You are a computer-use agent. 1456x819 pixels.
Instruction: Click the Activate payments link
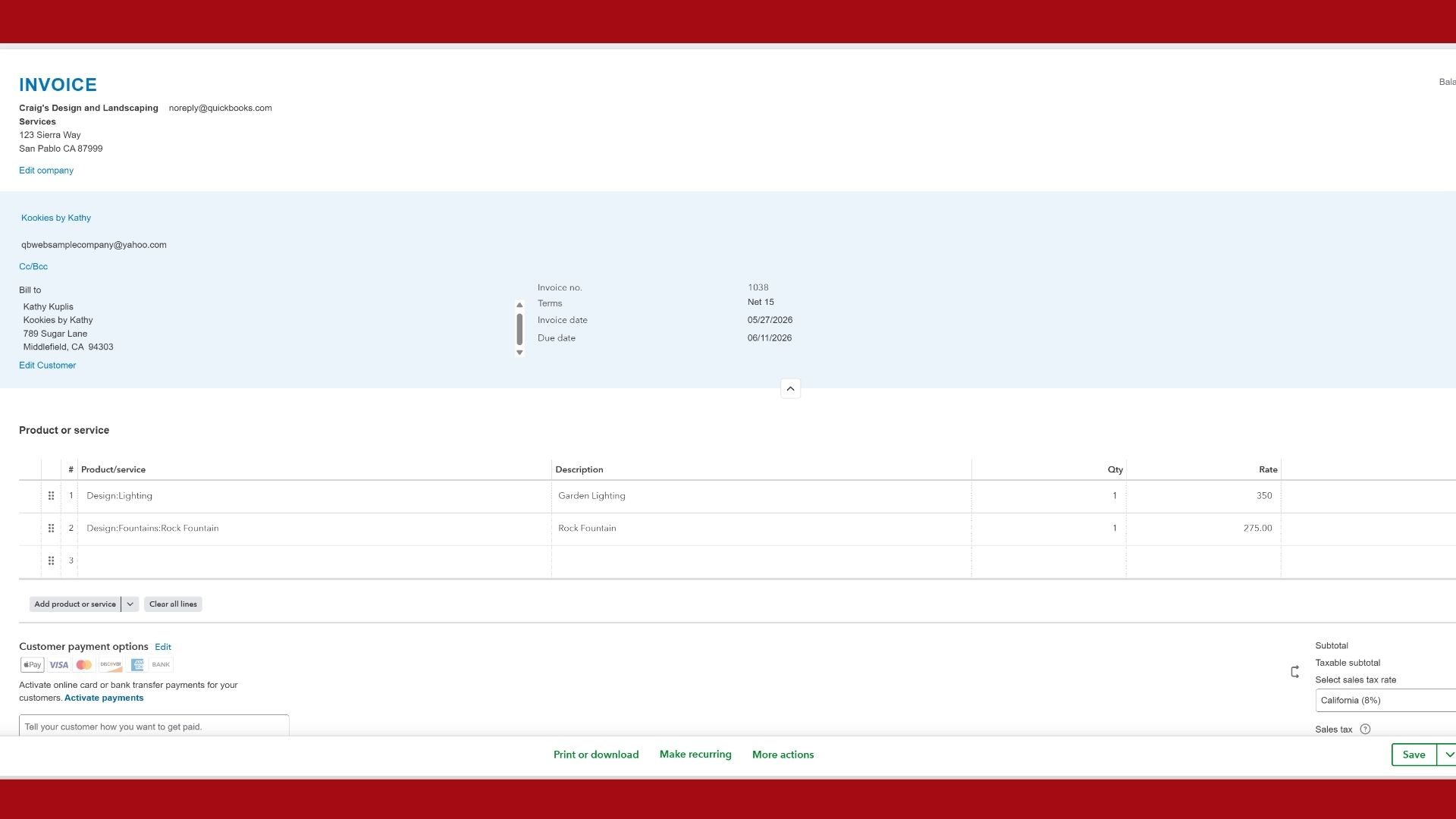click(104, 698)
